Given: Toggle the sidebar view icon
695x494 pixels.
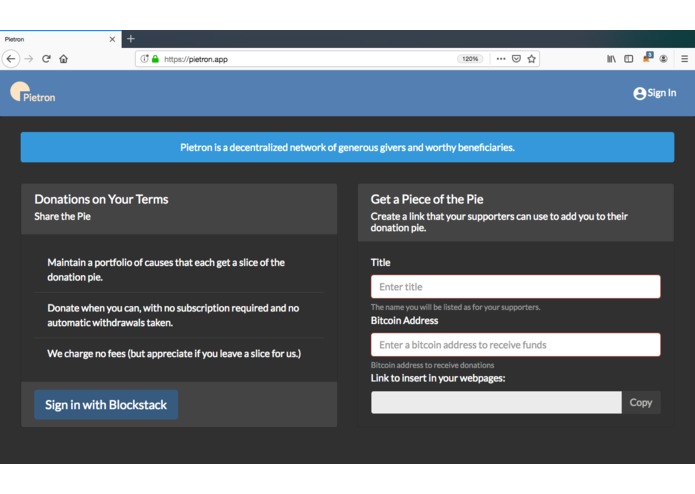Looking at the screenshot, I should [x=629, y=59].
